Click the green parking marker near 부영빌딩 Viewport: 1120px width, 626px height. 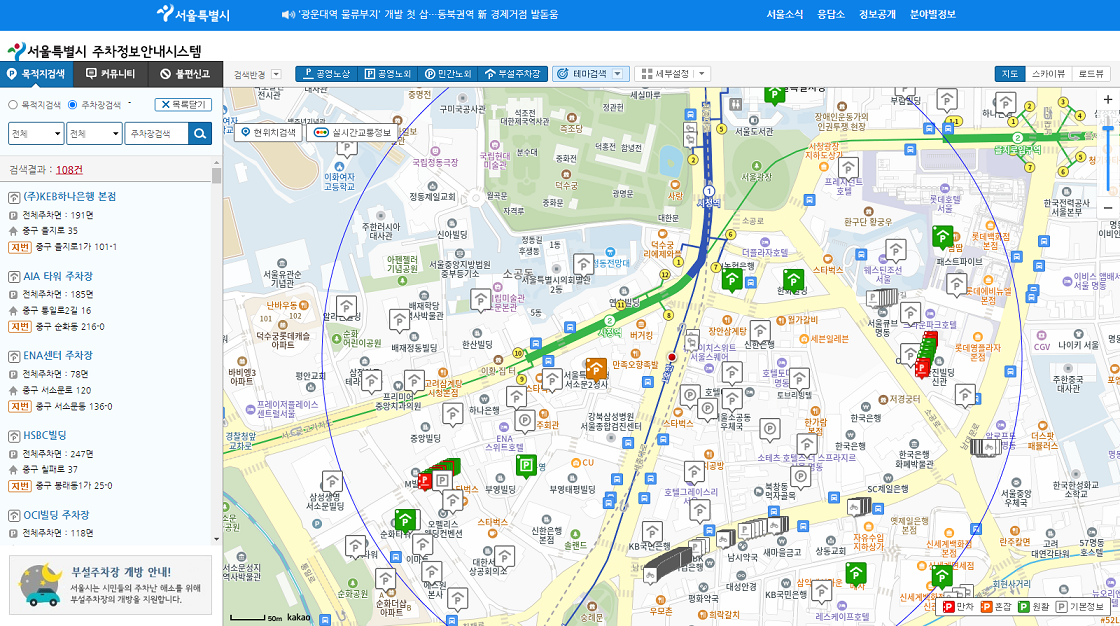(526, 467)
